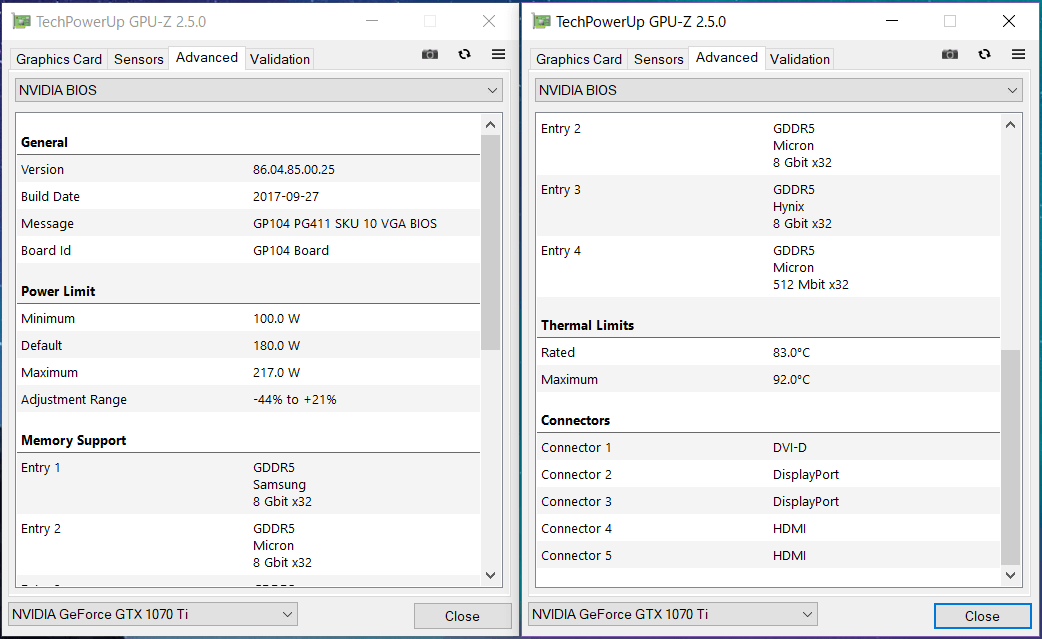
Task: Open Graphics Card tab in right window
Action: click(579, 59)
